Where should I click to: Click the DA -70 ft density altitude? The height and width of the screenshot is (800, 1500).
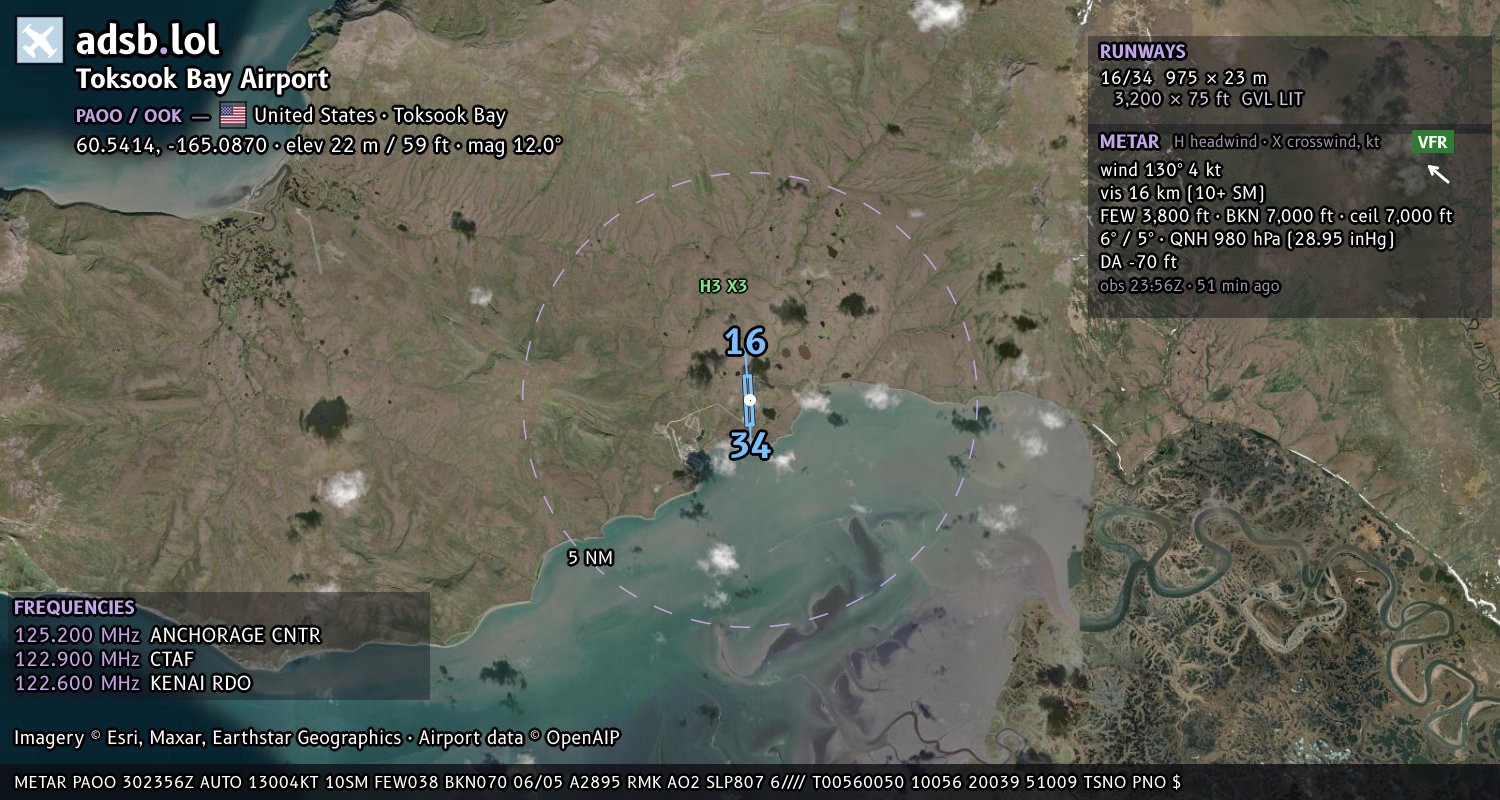pyautogui.click(x=1138, y=262)
